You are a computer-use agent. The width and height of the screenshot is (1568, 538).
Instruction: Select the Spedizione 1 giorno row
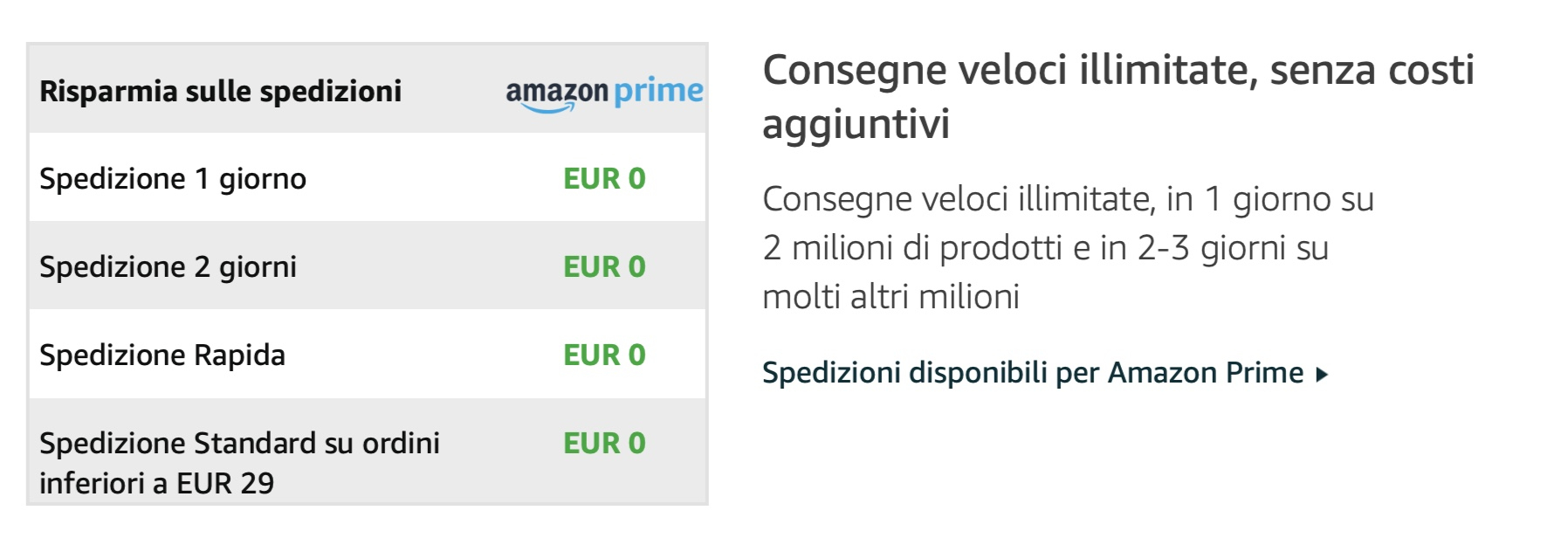(x=349, y=178)
